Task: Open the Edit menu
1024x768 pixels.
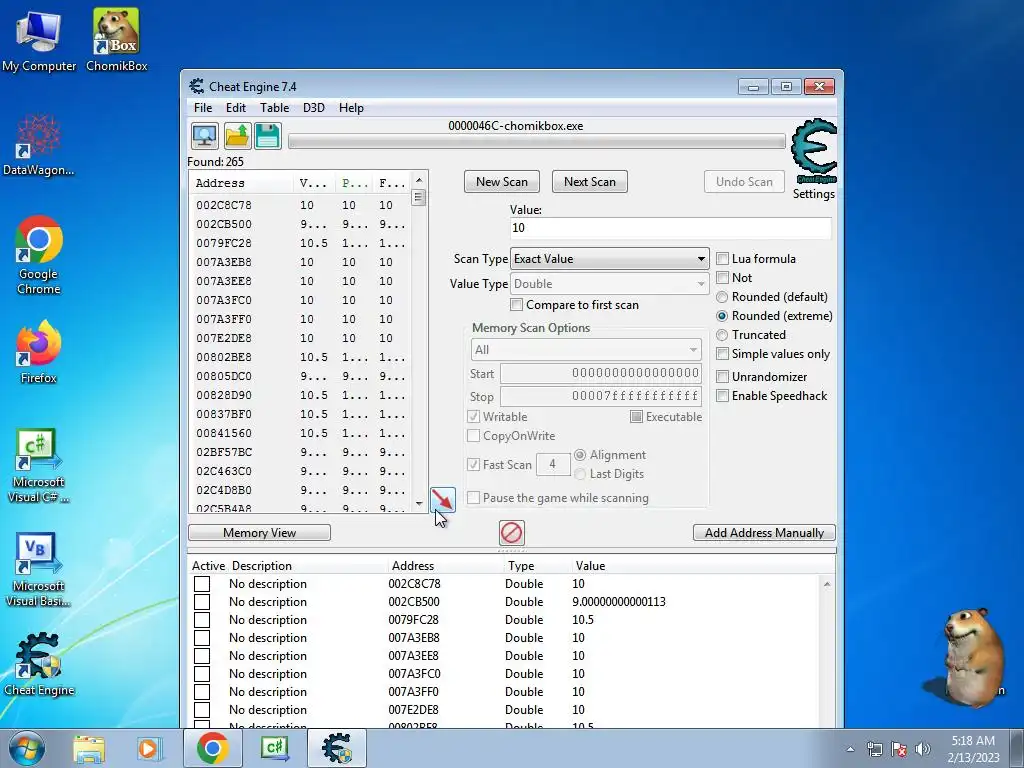Action: (236, 108)
